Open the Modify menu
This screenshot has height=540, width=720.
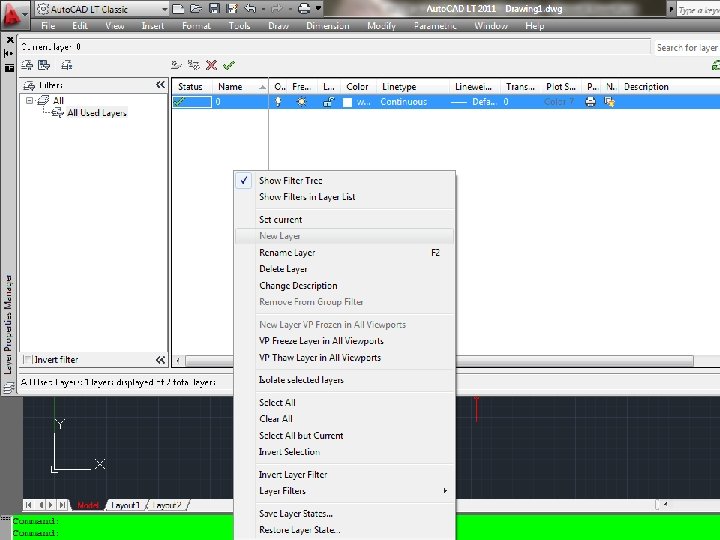(381, 26)
